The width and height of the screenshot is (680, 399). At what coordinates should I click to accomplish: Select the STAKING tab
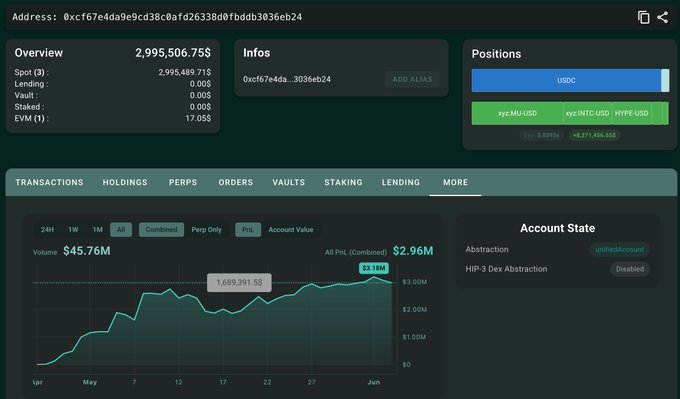pos(343,182)
